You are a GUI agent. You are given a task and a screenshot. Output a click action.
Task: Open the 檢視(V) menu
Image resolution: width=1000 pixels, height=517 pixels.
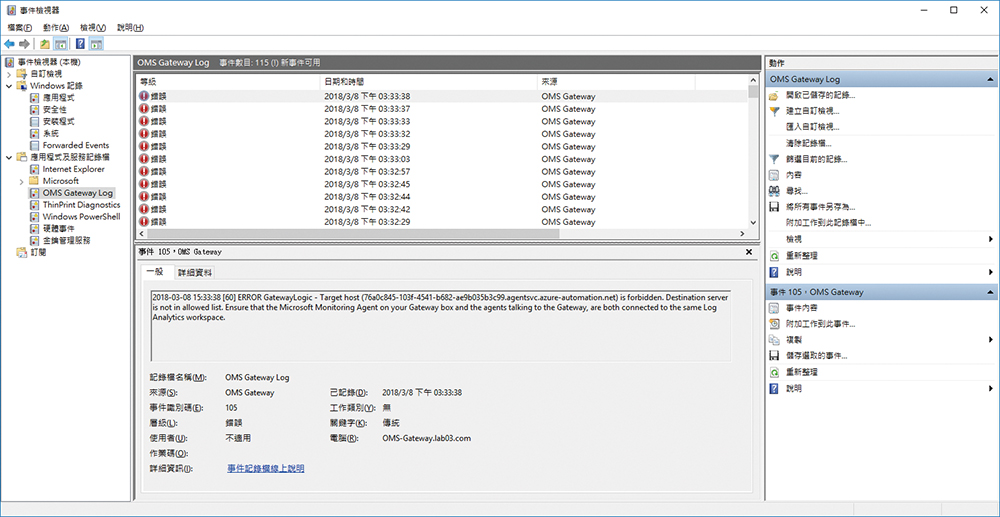click(93, 28)
